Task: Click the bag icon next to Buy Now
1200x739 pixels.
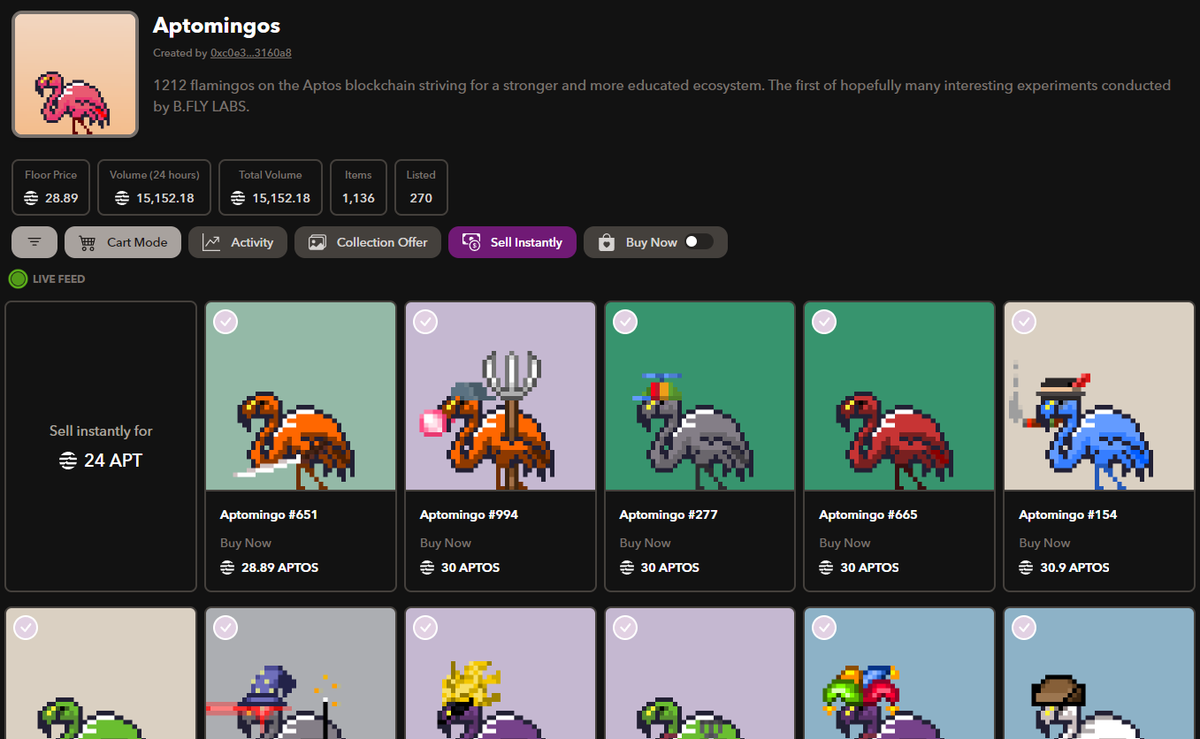Action: coord(606,242)
